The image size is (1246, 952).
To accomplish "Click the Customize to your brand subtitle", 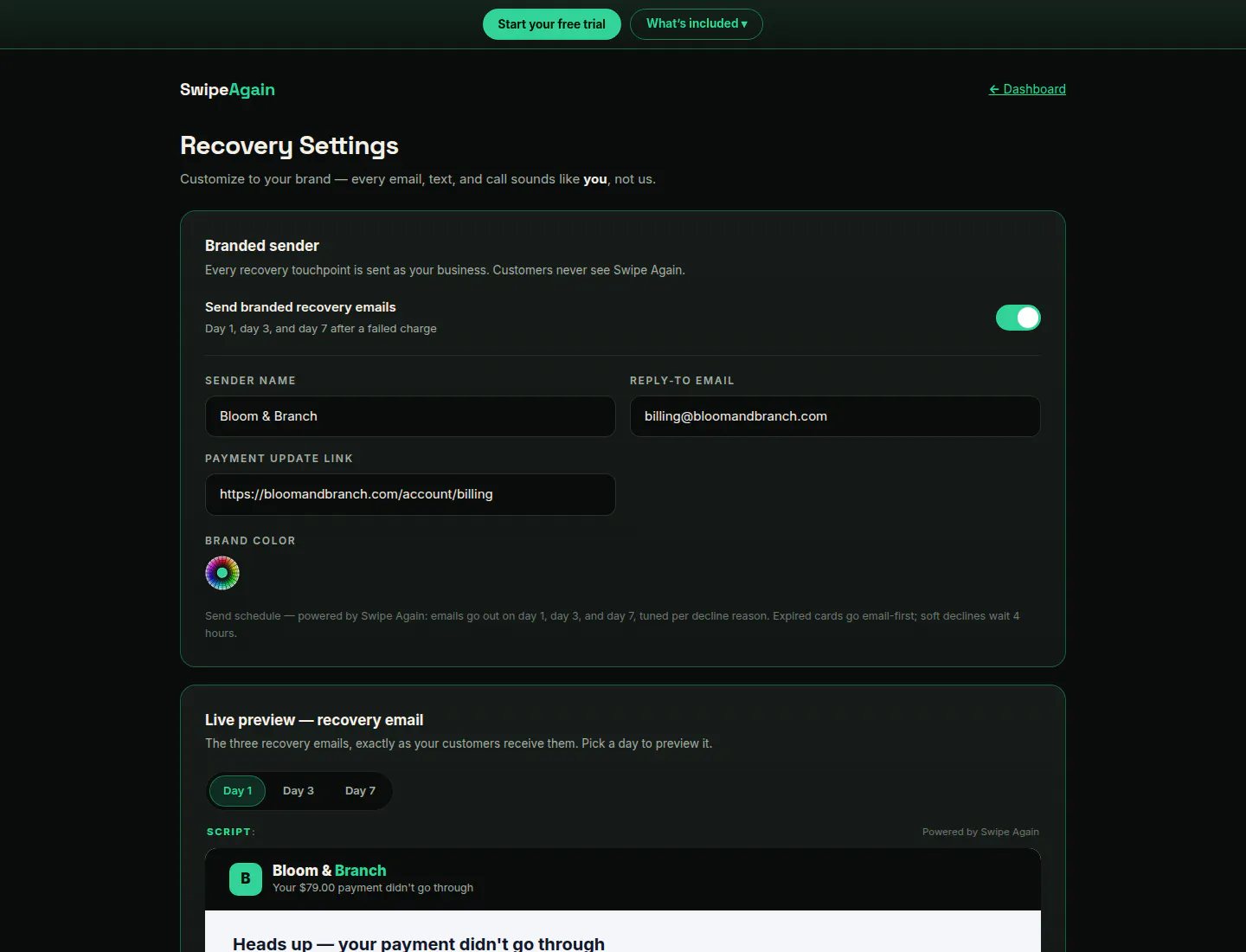I will (418, 179).
